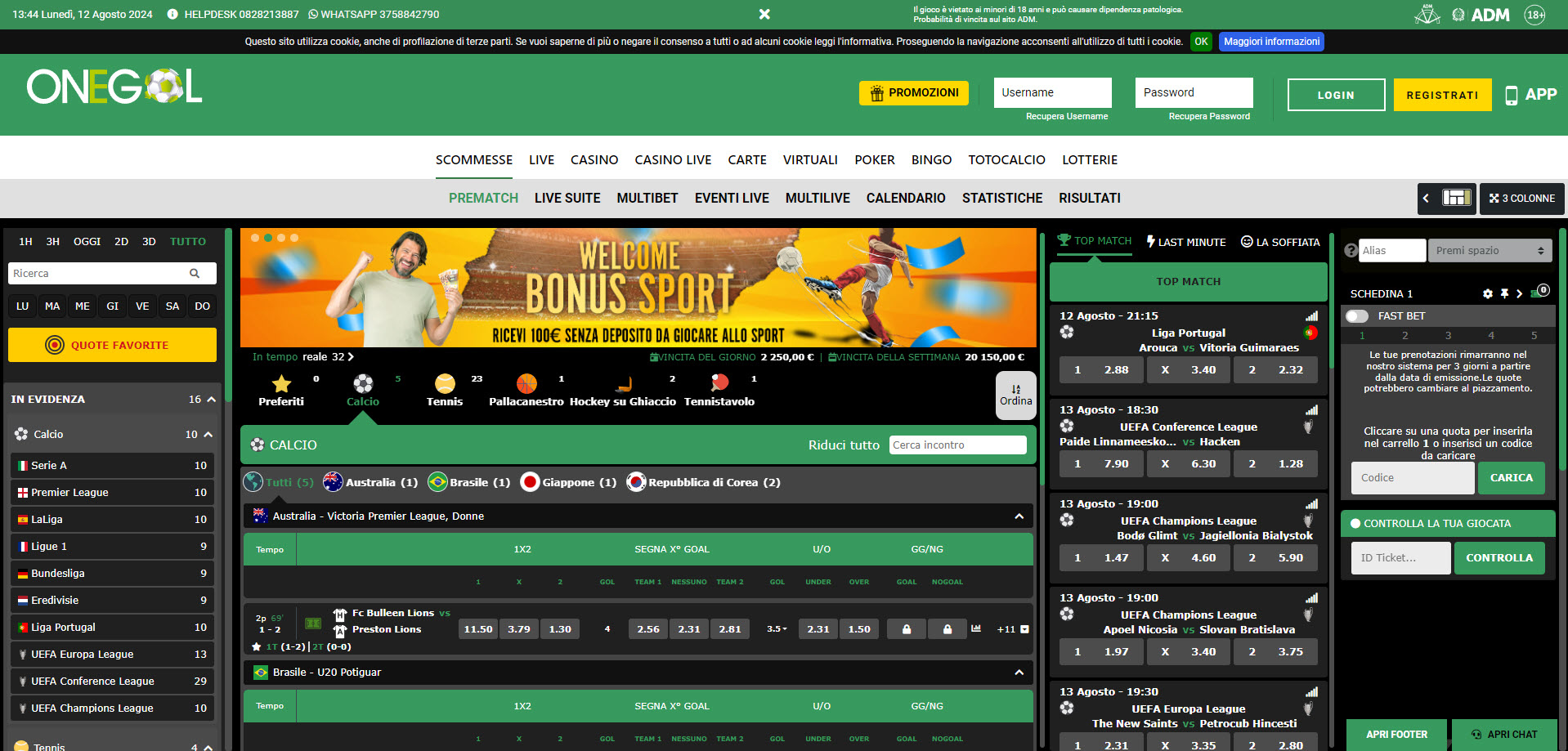
Task: Select the 1H time filter
Action: [x=25, y=241]
